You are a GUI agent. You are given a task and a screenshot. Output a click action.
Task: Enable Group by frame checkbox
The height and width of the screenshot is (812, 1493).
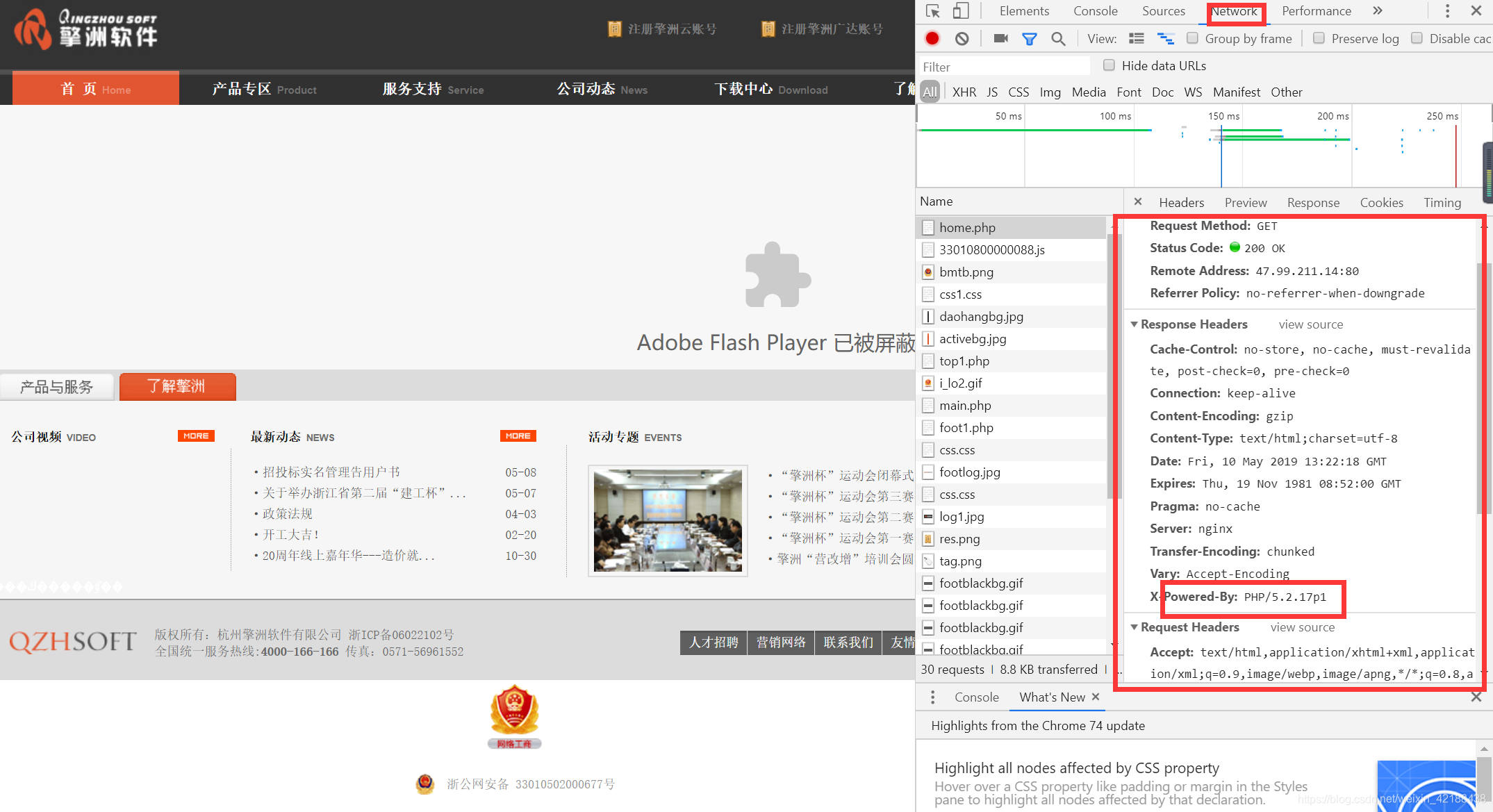coord(1192,38)
